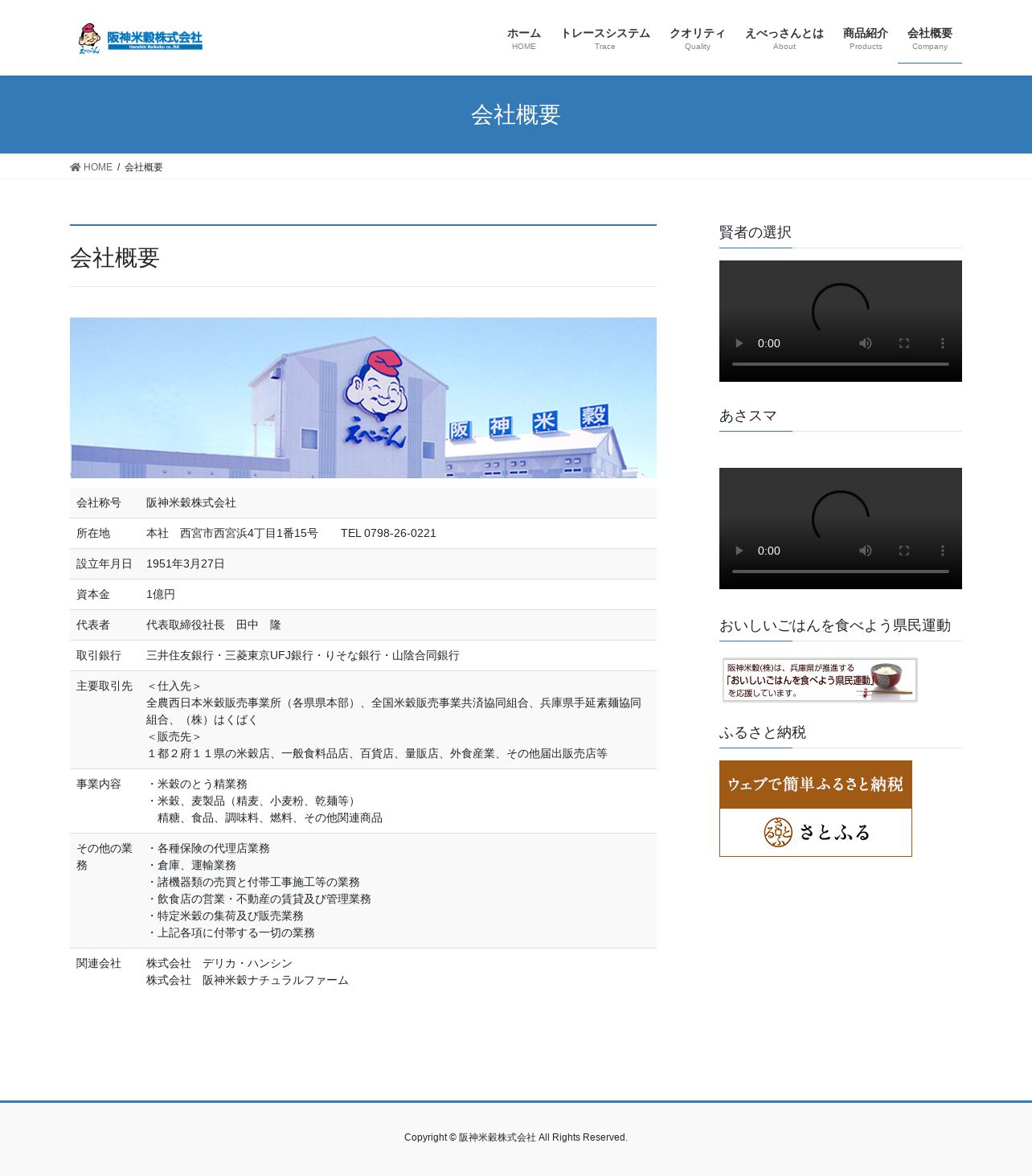This screenshot has width=1032, height=1176.
Task: Click the 取引銀行 bank list text
Action: point(303,656)
